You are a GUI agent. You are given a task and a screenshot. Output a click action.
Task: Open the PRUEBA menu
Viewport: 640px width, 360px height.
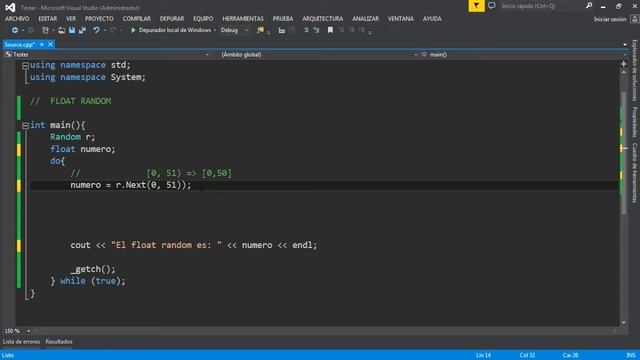click(283, 19)
